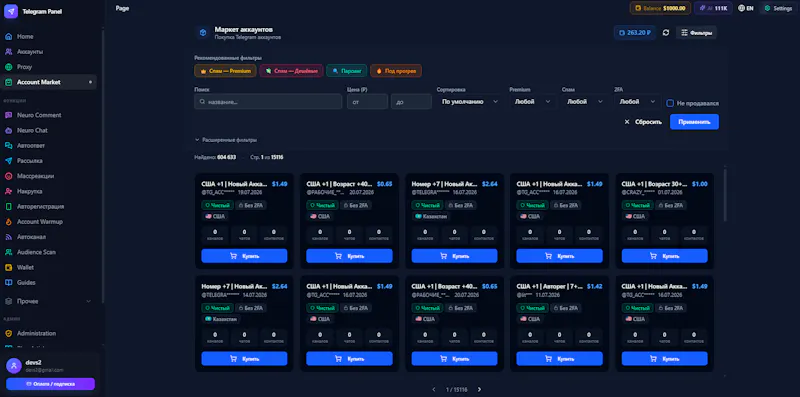Click the Найдено 604 633 count text
This screenshot has width=800, height=397.
(215, 157)
